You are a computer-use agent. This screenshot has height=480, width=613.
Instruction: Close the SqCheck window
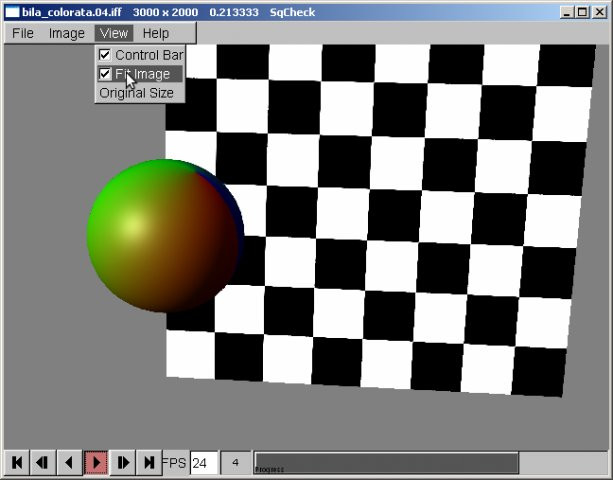pos(599,12)
